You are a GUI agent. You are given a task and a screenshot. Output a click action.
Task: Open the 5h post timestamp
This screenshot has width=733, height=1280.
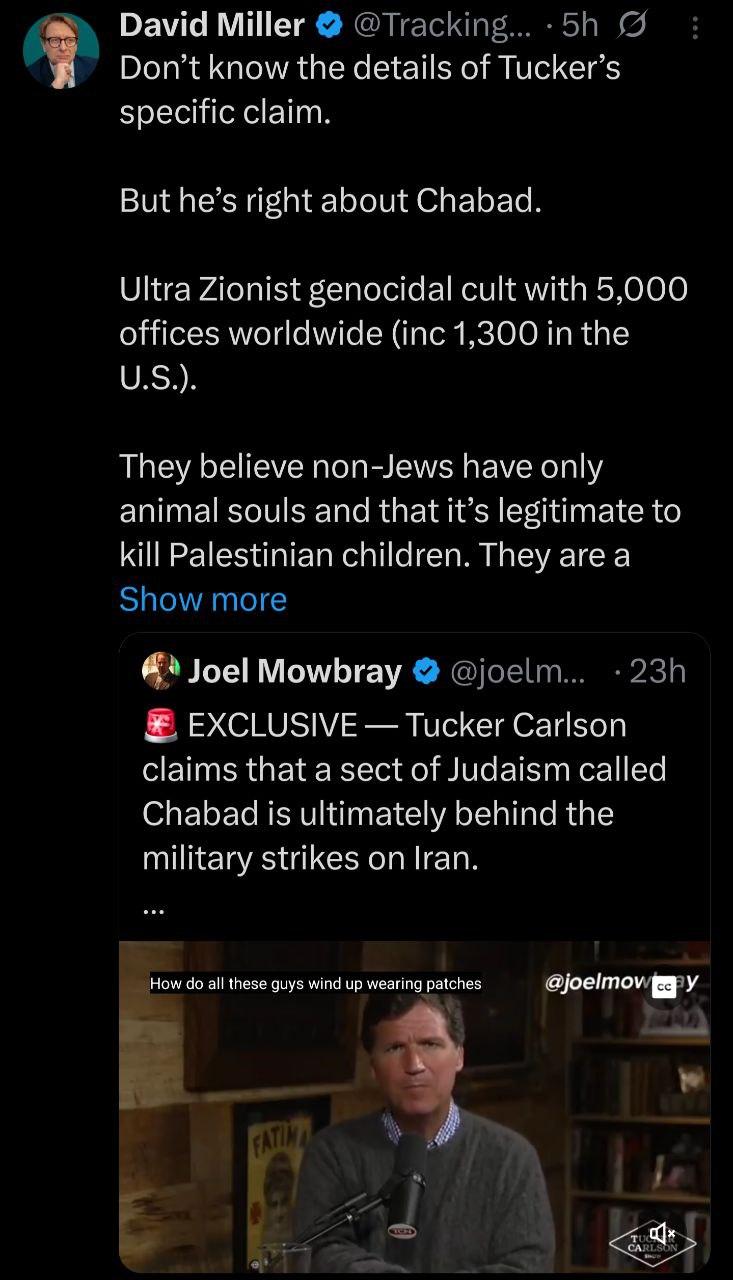point(580,25)
